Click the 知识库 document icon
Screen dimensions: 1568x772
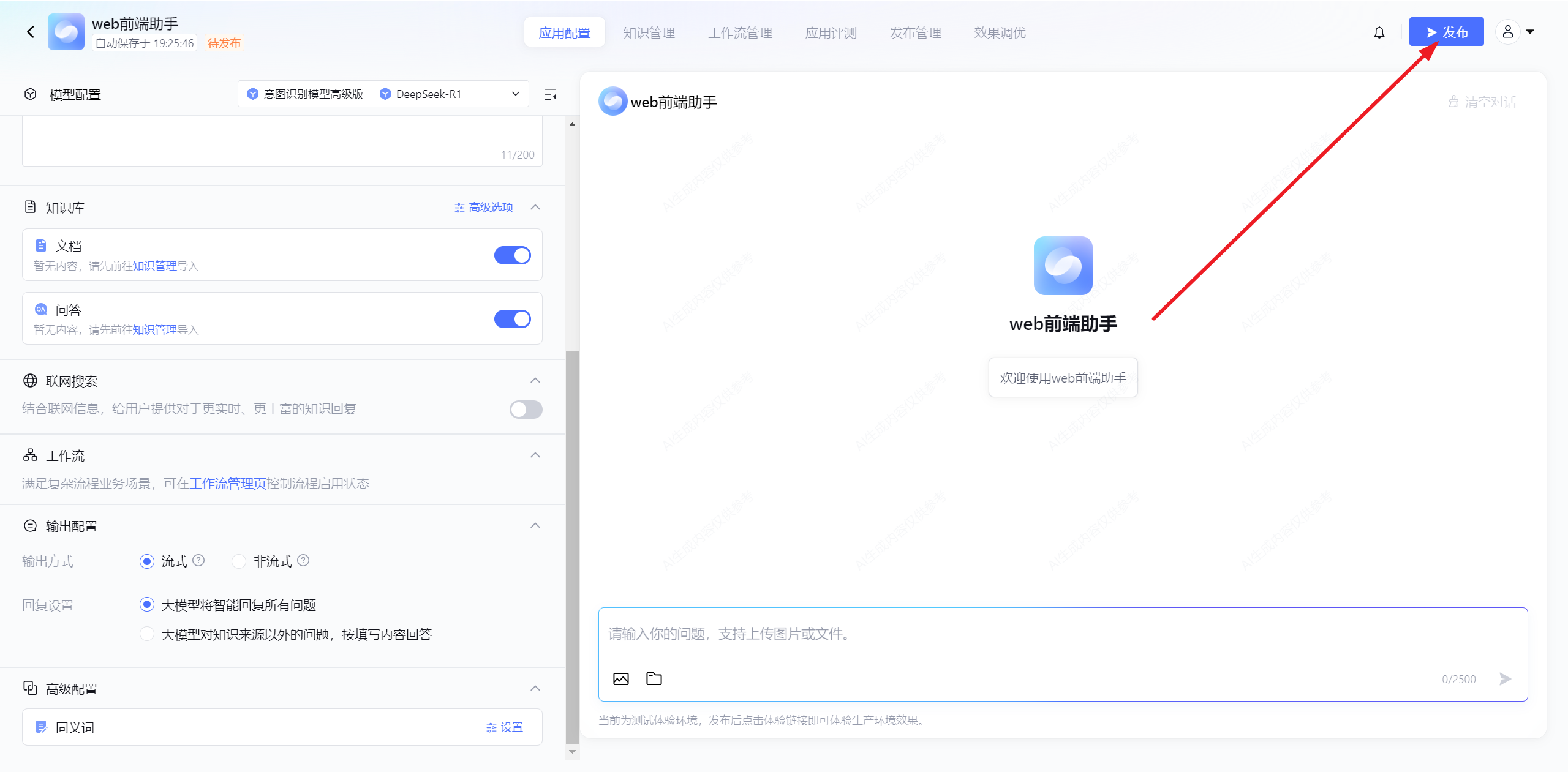pos(30,207)
